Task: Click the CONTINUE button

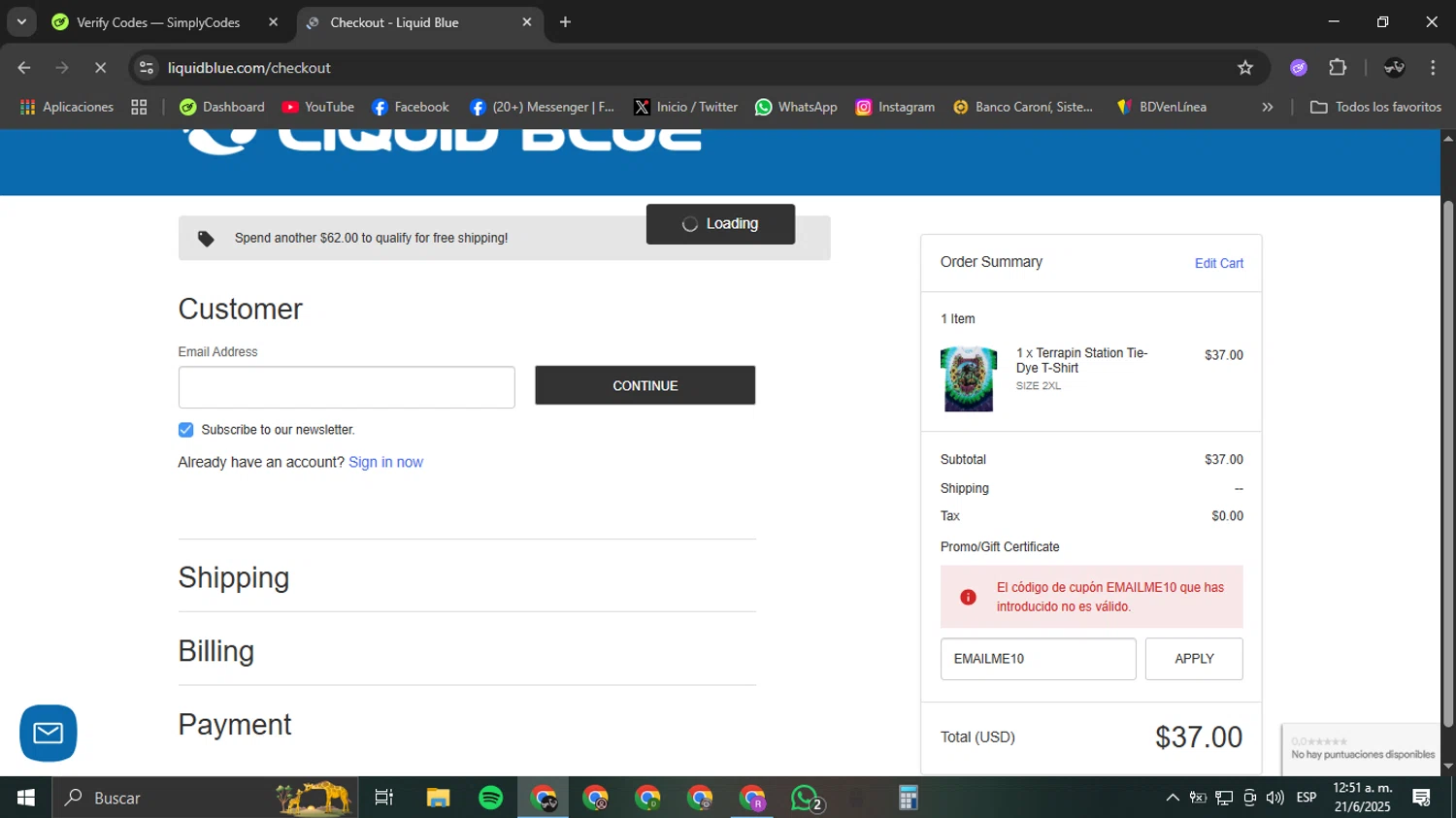Action: [645, 385]
